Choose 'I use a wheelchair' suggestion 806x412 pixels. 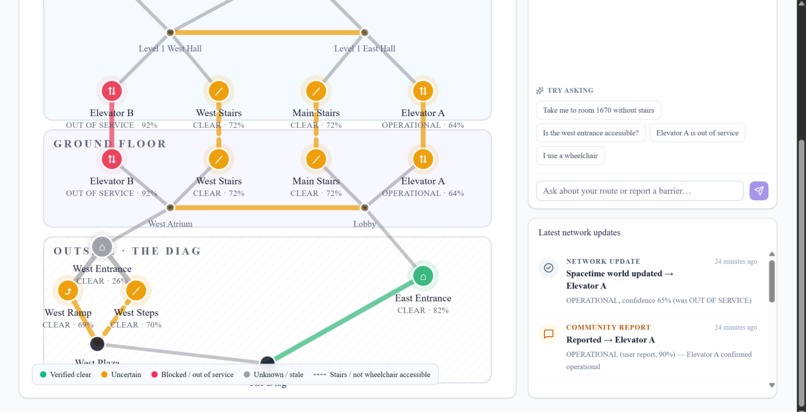(x=570, y=156)
